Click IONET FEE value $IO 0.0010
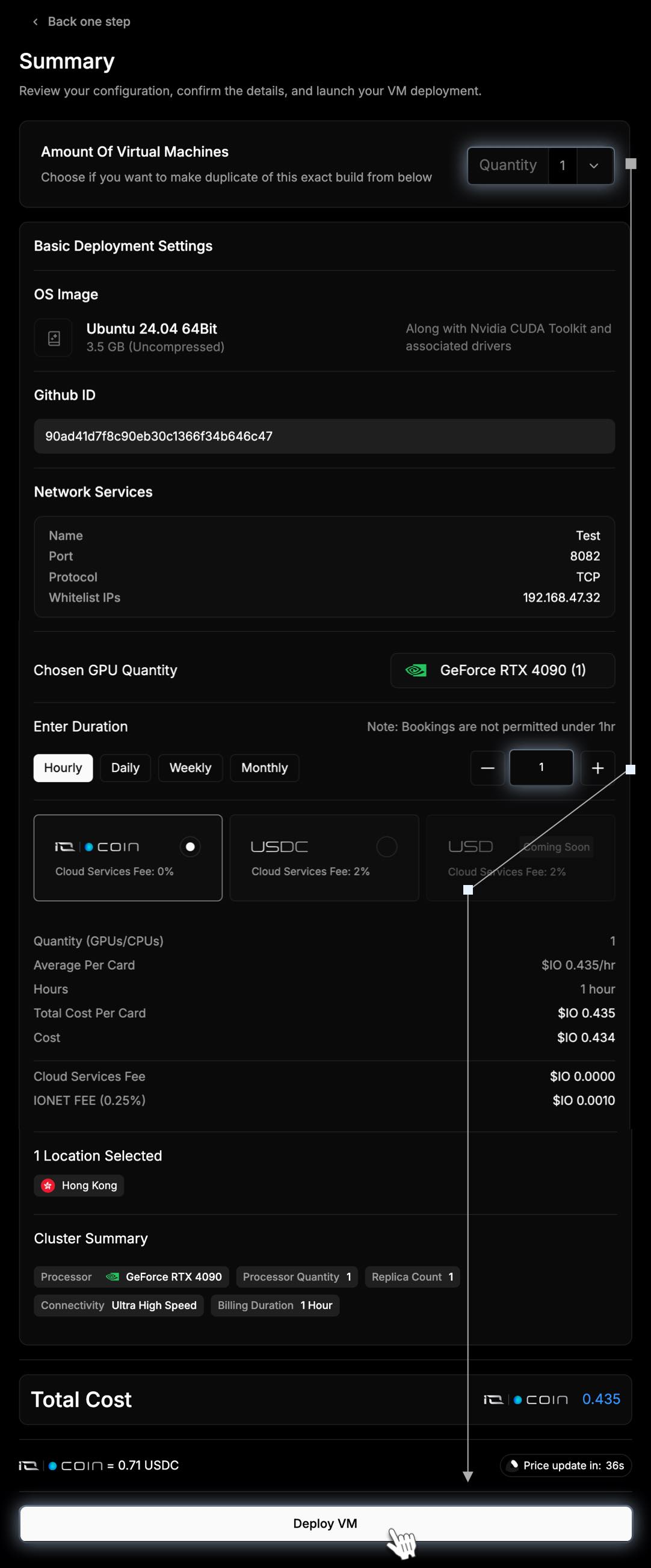651x1568 pixels. pyautogui.click(x=584, y=1100)
